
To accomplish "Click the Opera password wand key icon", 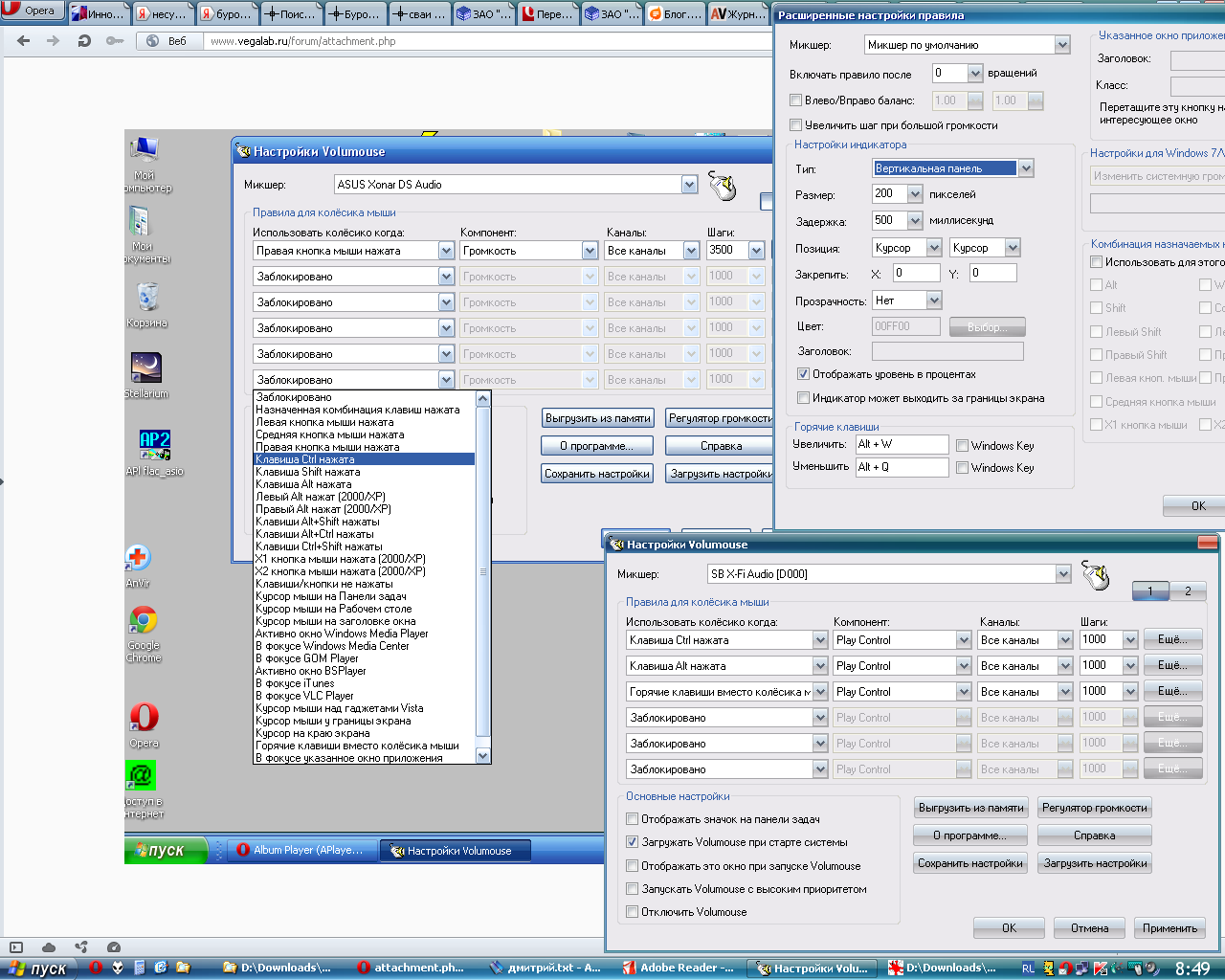I will click(x=115, y=41).
